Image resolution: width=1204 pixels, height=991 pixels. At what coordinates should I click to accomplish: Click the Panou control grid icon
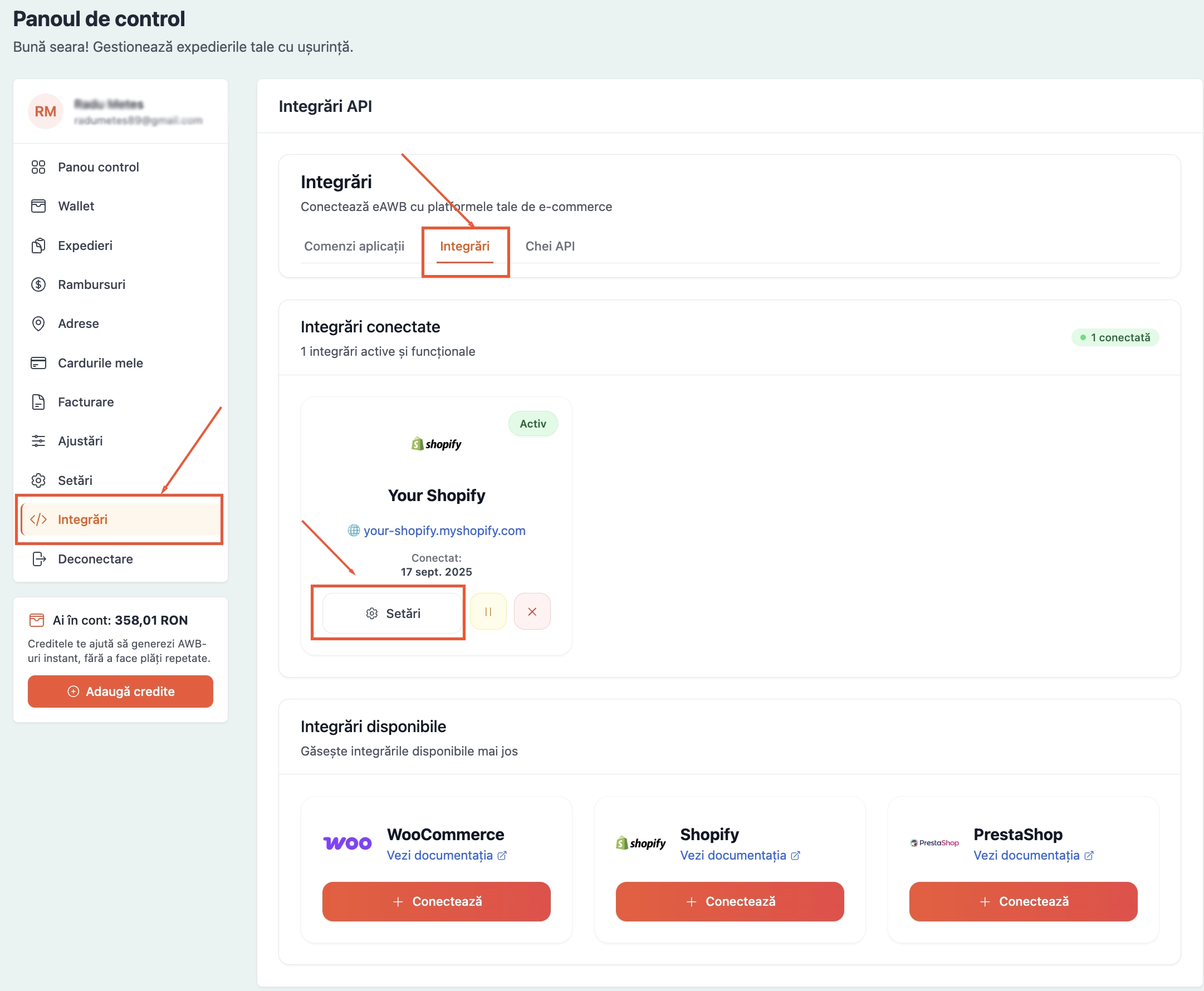[x=38, y=167]
